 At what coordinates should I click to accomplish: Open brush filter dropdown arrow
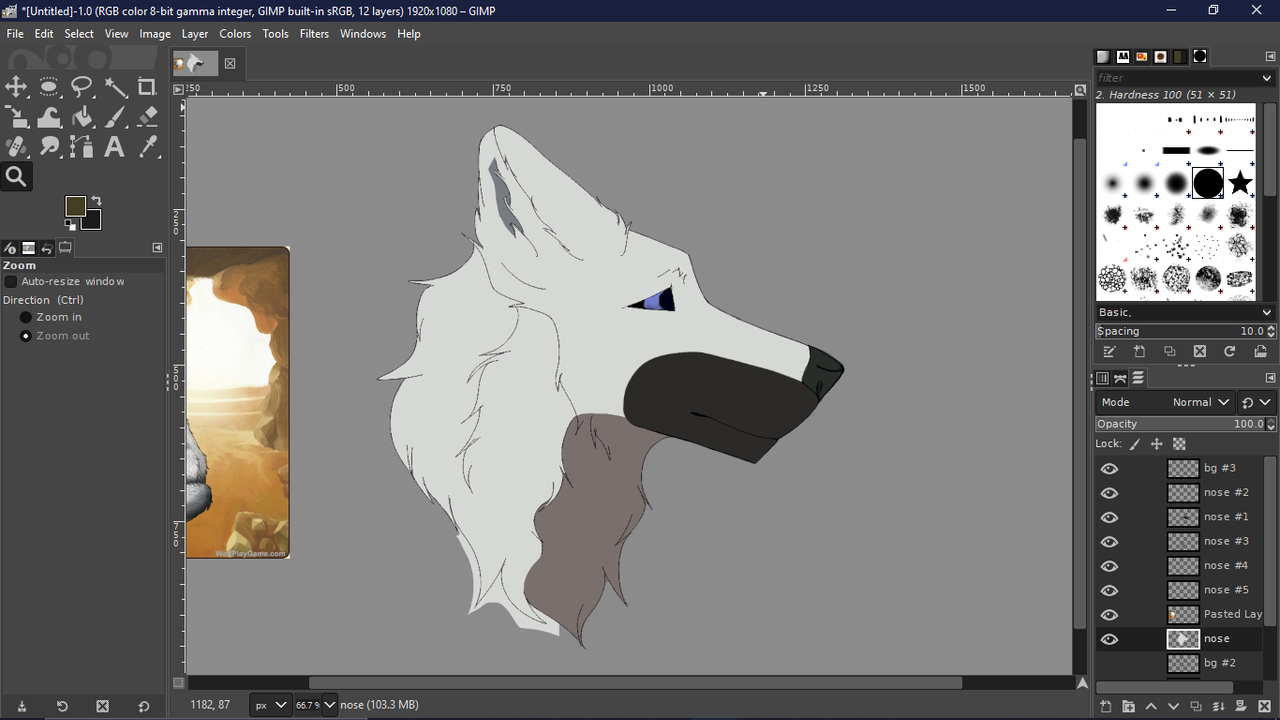[x=1268, y=78]
